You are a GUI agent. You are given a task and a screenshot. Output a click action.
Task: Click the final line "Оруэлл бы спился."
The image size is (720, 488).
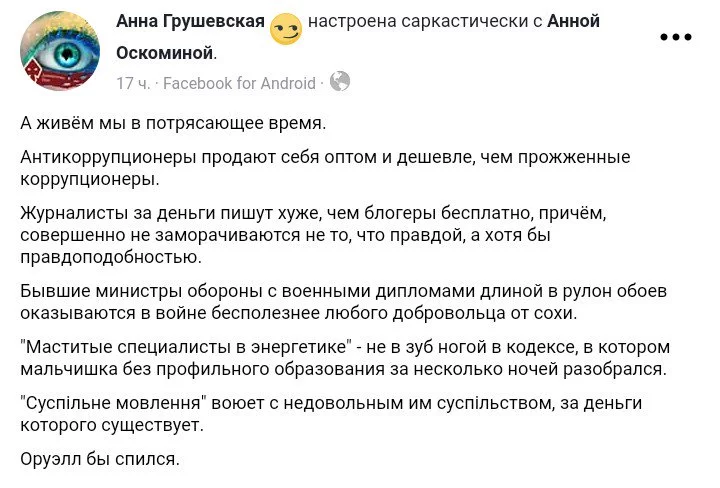pos(99,460)
